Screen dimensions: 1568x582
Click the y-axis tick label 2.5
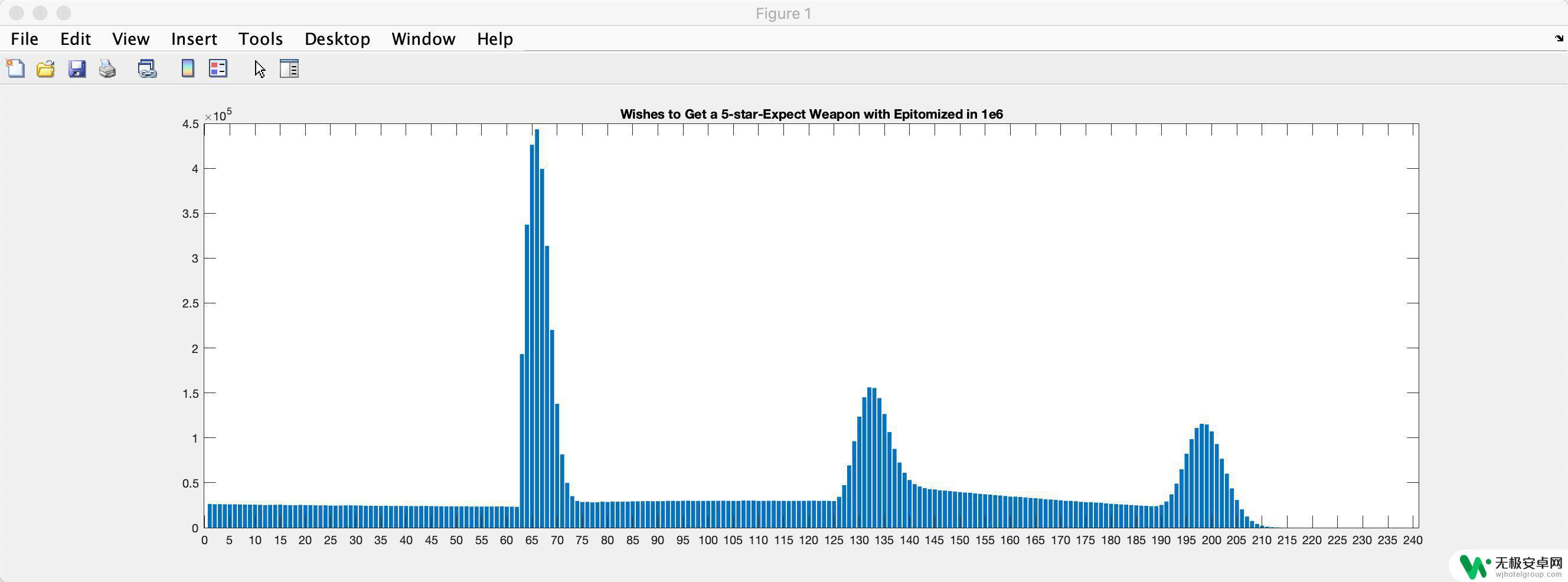click(x=191, y=303)
